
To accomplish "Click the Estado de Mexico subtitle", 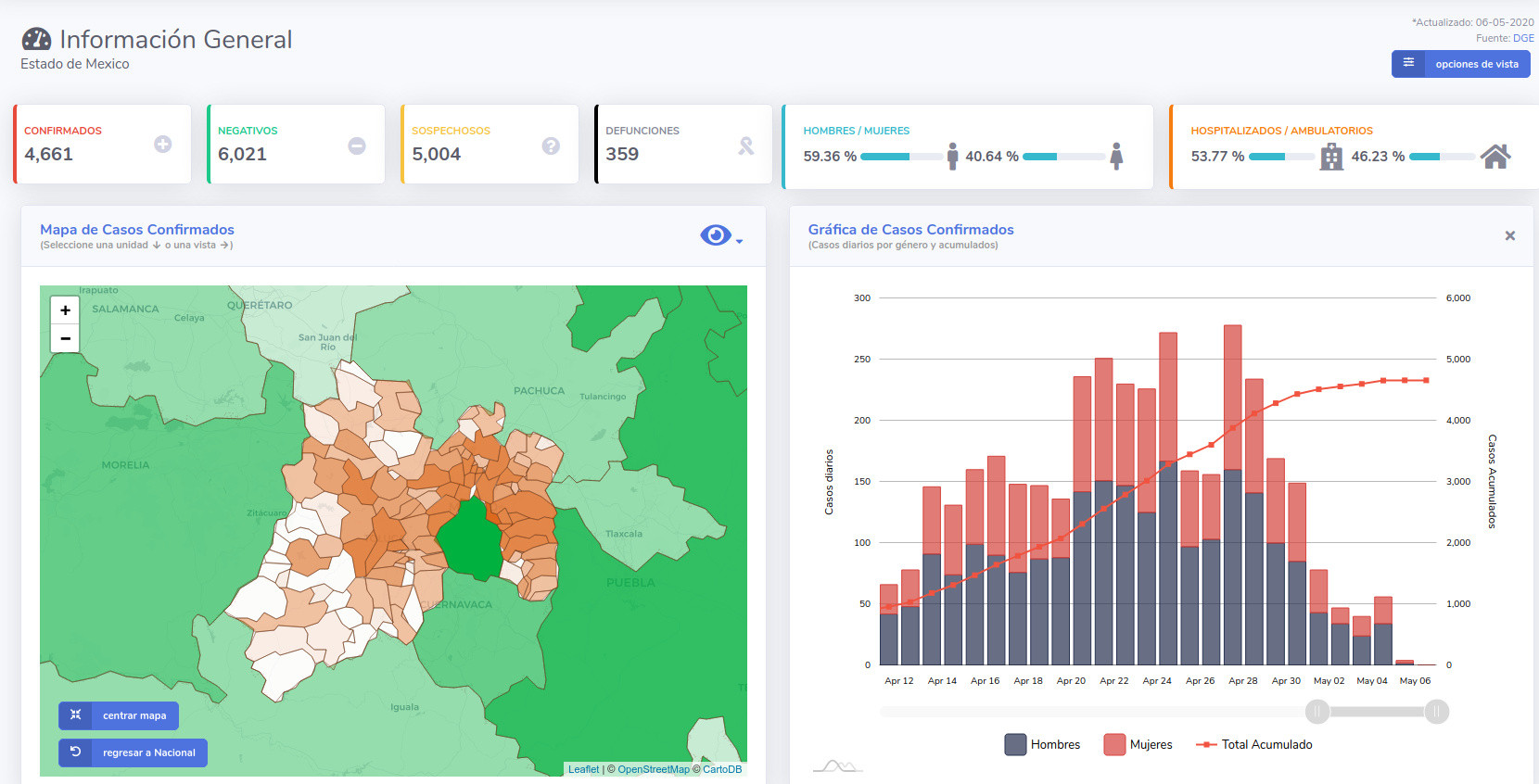I will [75, 64].
